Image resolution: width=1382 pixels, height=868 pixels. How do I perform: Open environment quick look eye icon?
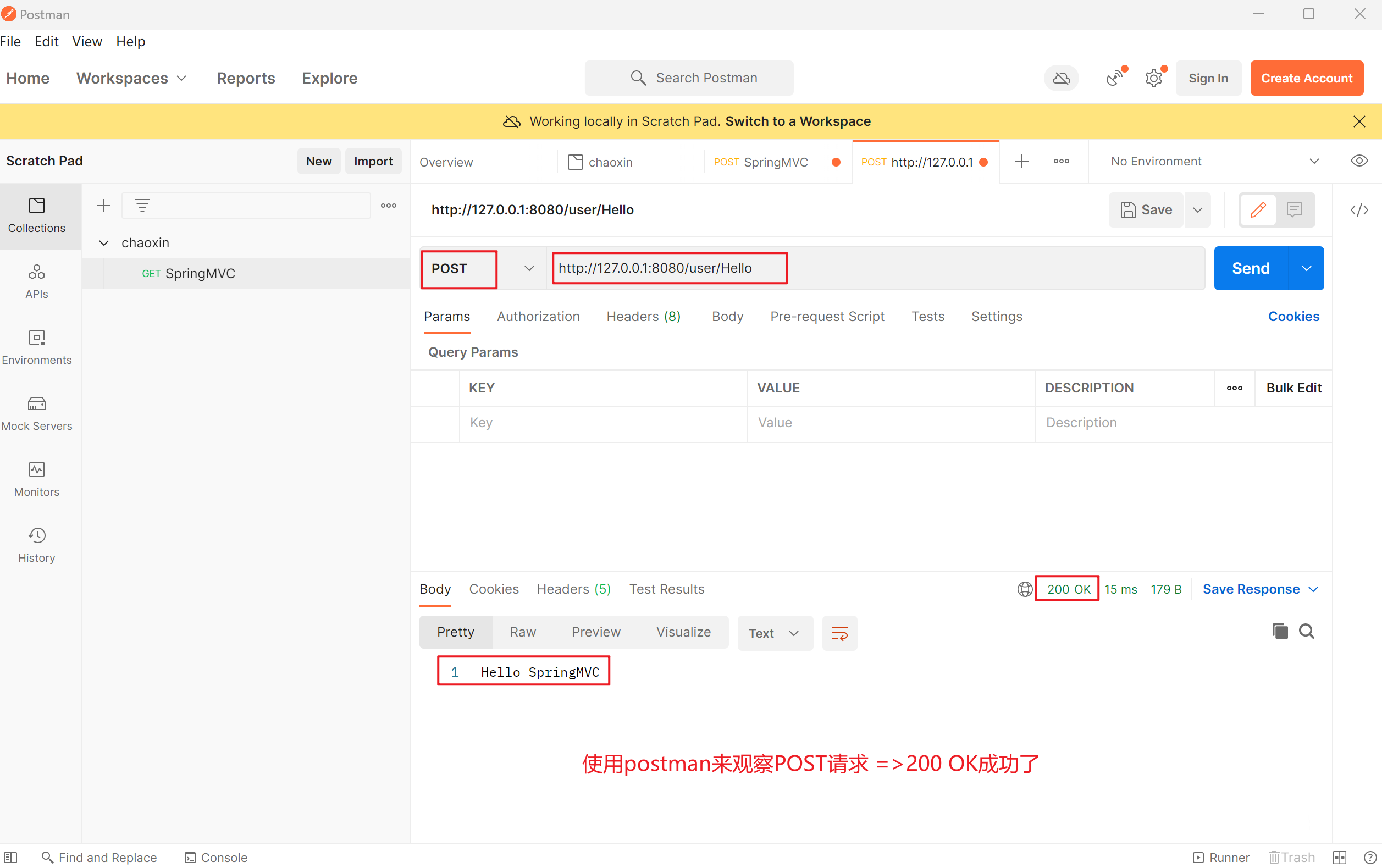tap(1358, 161)
